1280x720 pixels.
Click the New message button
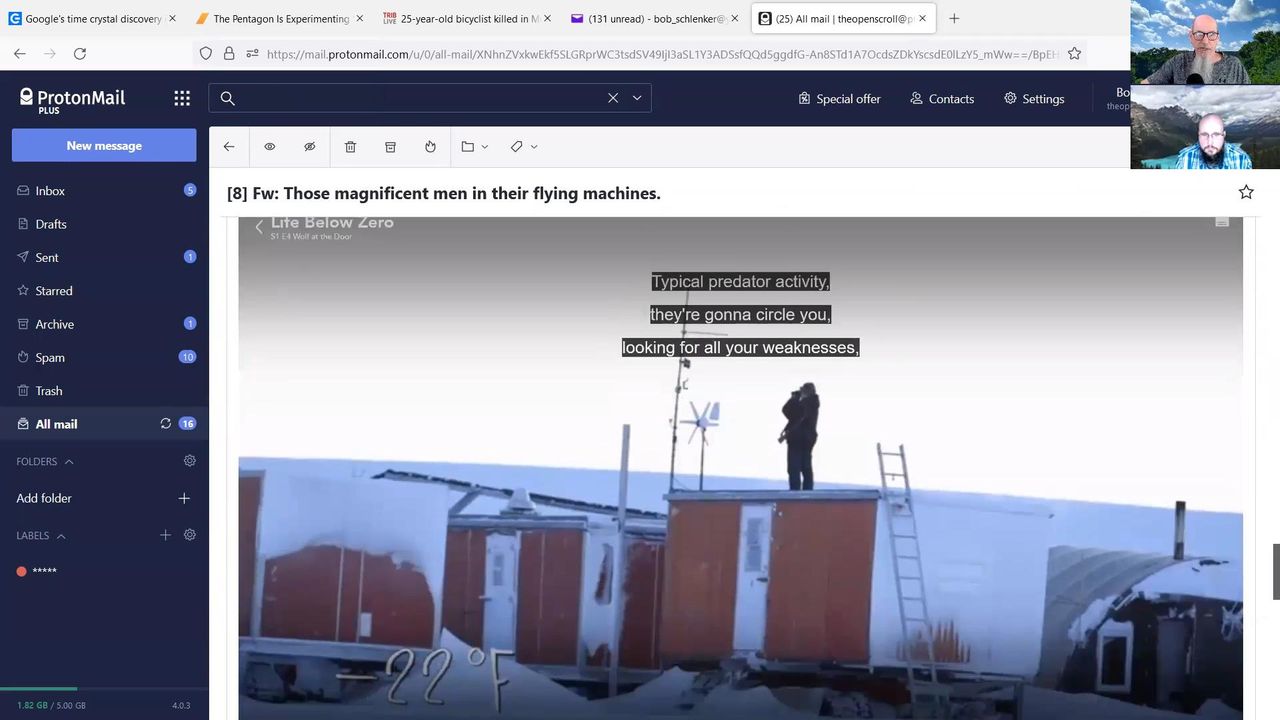(104, 145)
